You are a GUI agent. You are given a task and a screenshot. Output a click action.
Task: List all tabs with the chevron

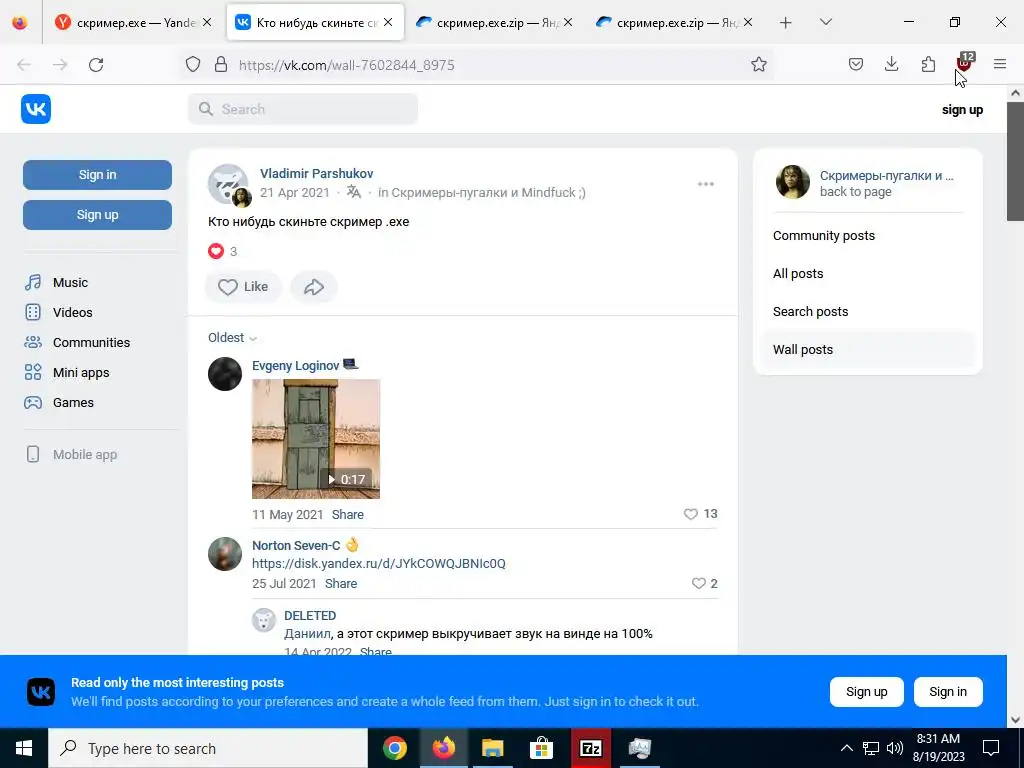tap(825, 22)
